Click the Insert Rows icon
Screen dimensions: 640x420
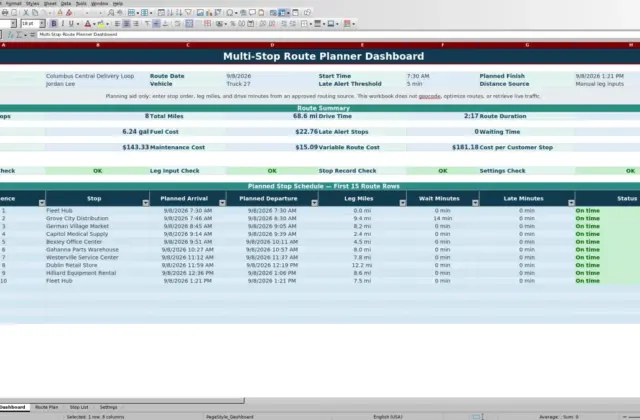(x=131, y=13)
